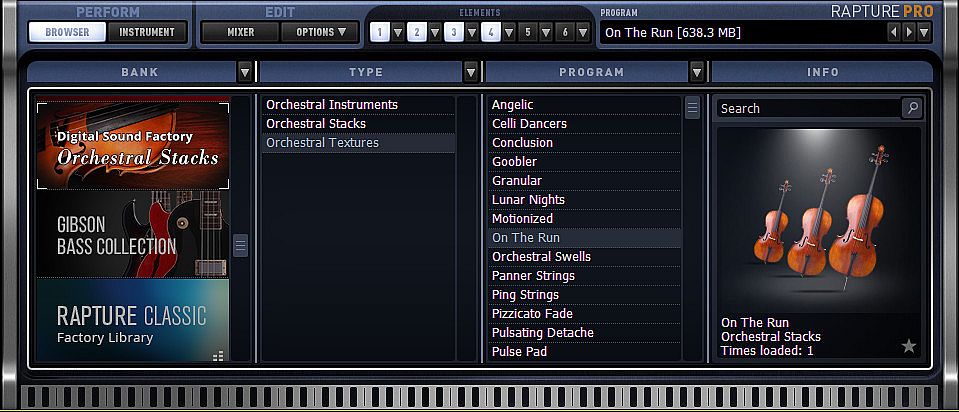Load the Pizzicato Fade program
The image size is (959, 412).
532,314
